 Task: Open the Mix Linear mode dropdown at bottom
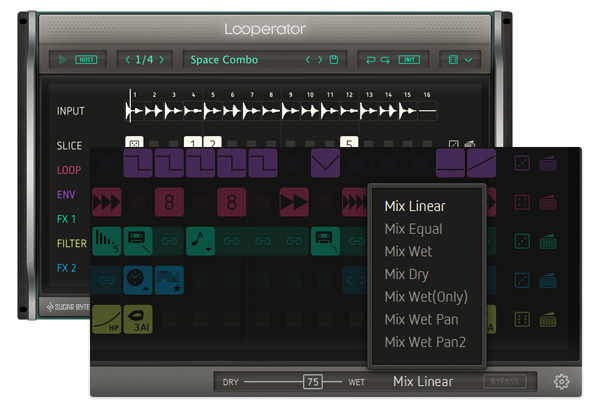coord(423,382)
